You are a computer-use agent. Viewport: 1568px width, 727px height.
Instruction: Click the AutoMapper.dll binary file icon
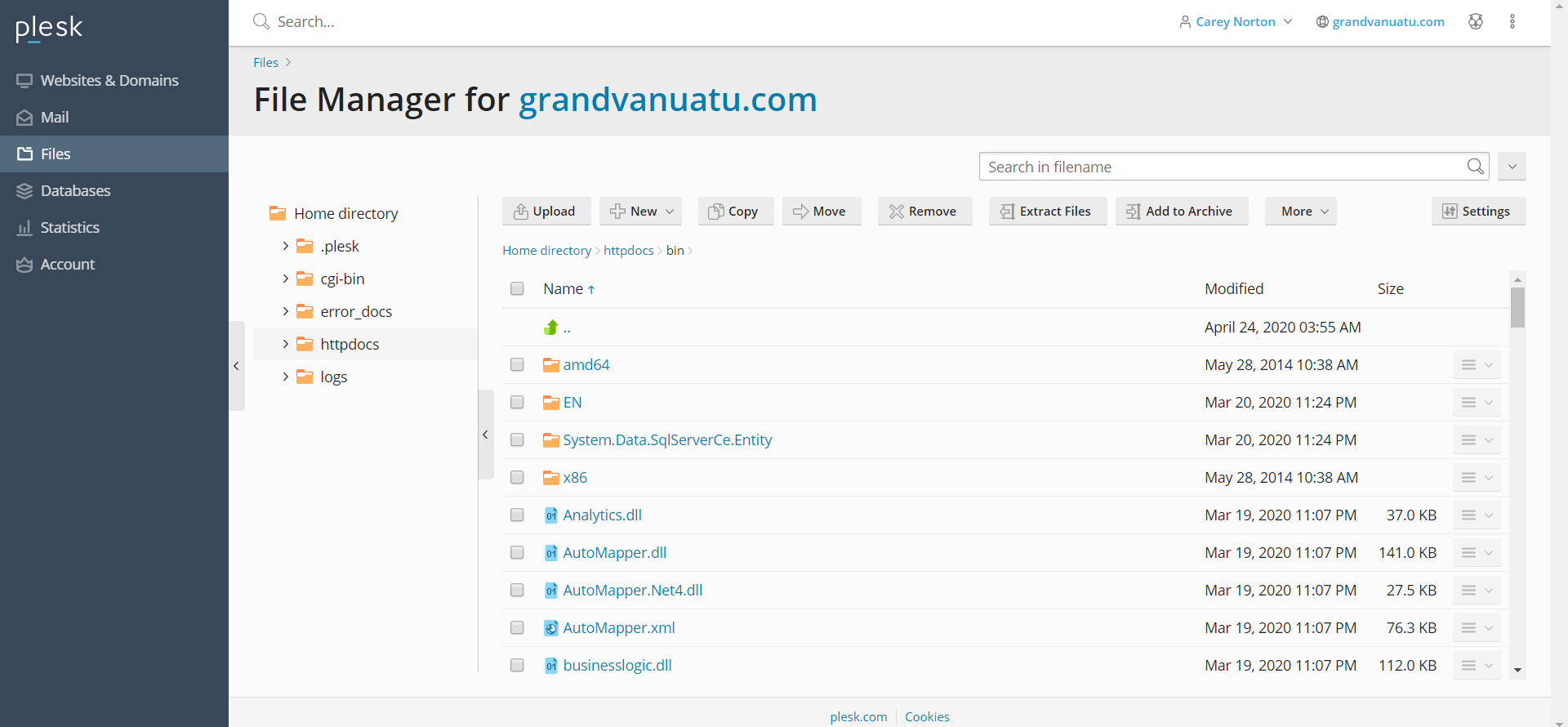tap(551, 553)
